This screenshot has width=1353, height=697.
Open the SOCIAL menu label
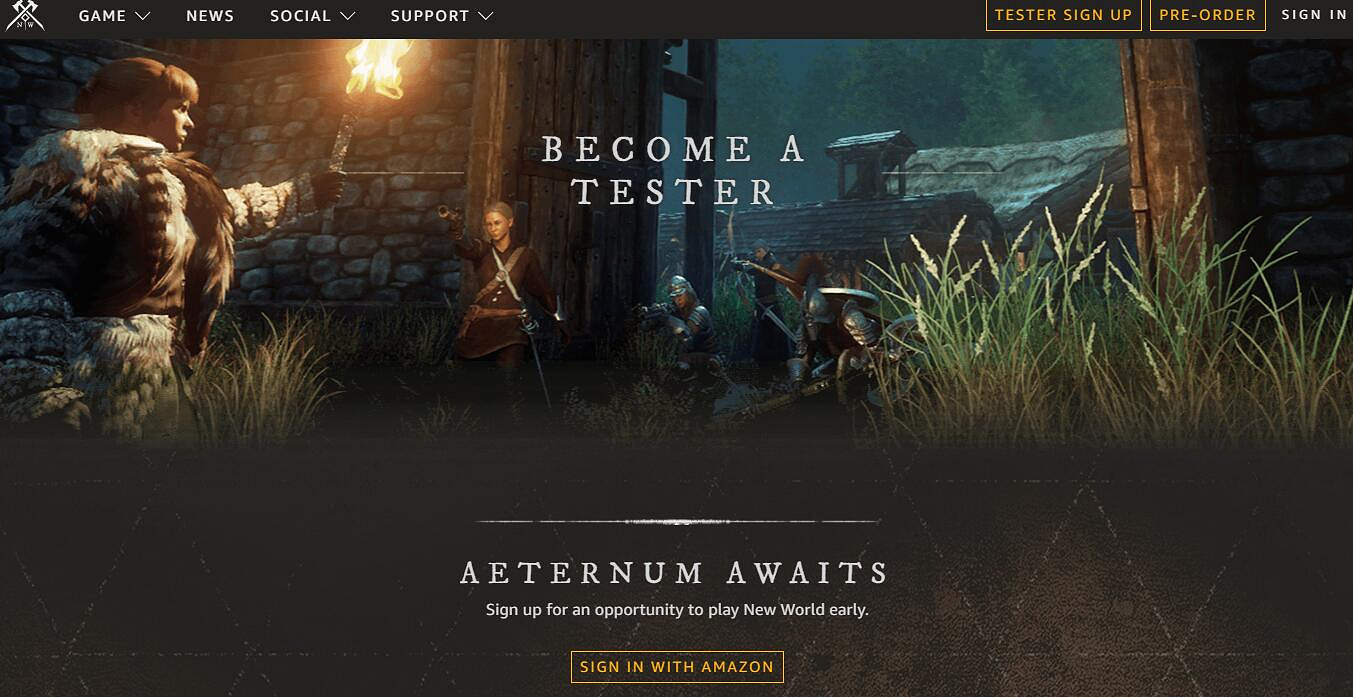tap(300, 16)
